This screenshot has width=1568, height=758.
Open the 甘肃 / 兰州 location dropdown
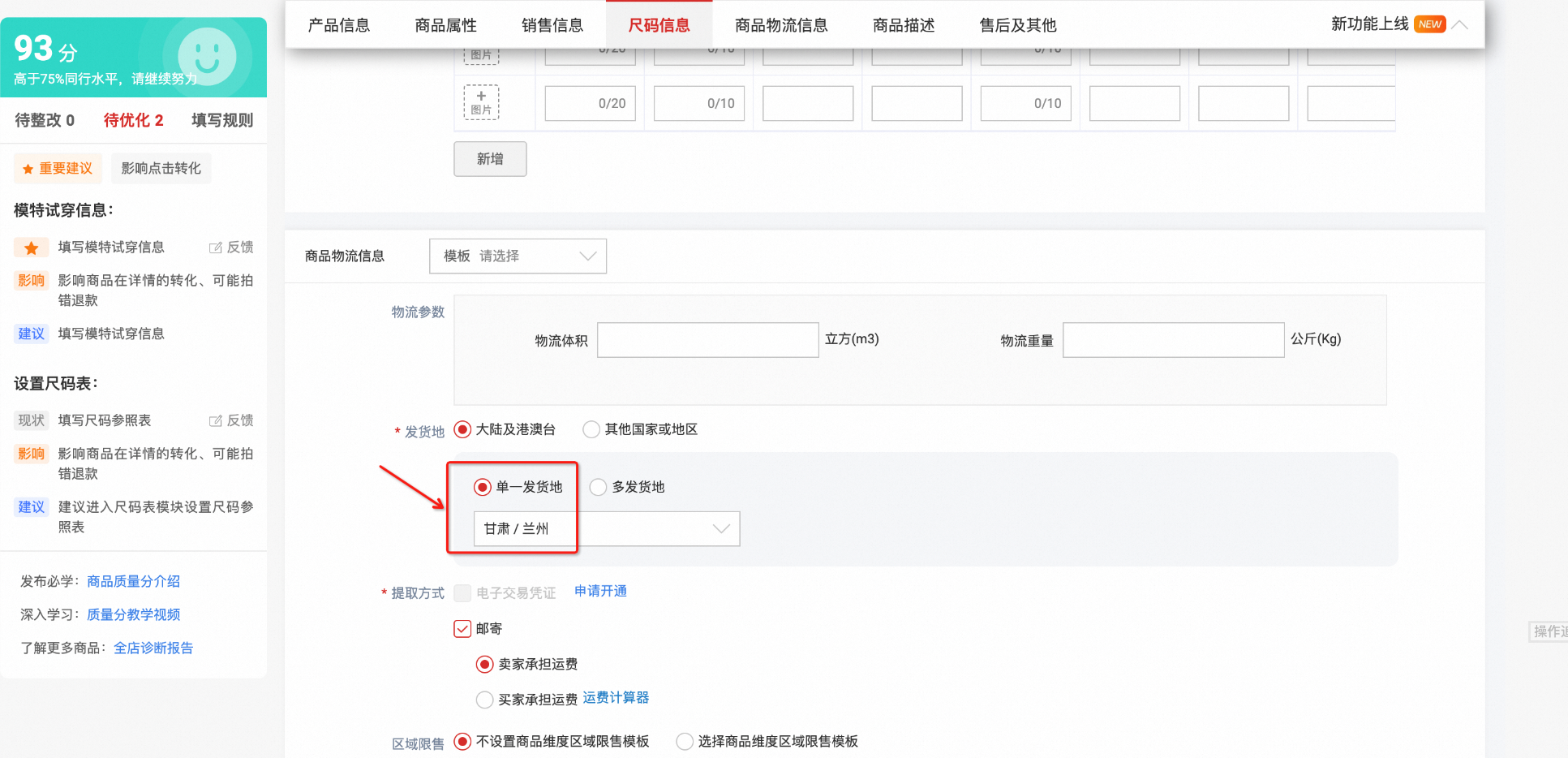tap(607, 529)
